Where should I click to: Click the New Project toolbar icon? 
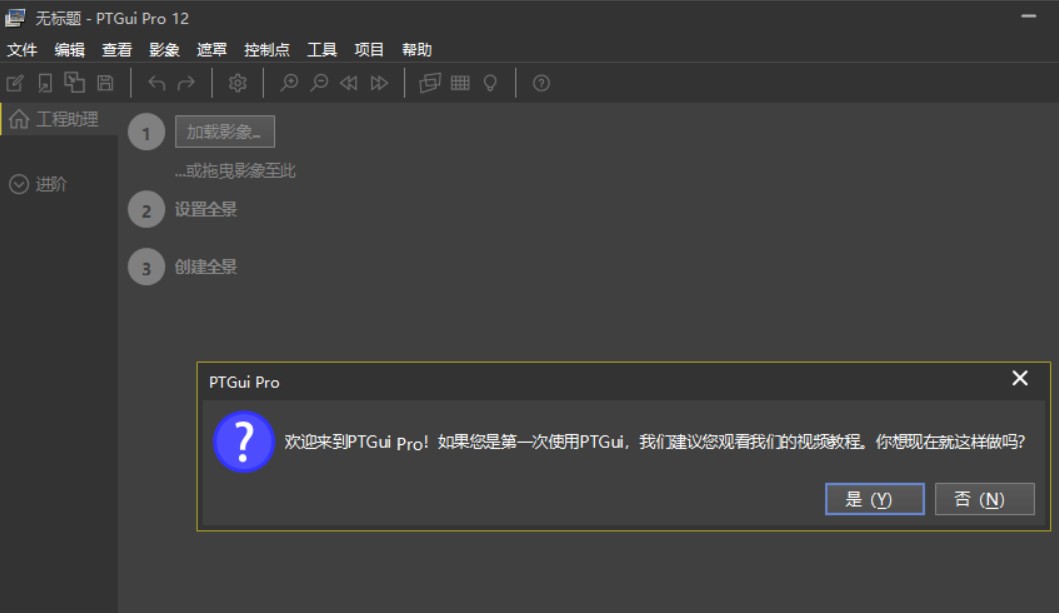[x=15, y=83]
